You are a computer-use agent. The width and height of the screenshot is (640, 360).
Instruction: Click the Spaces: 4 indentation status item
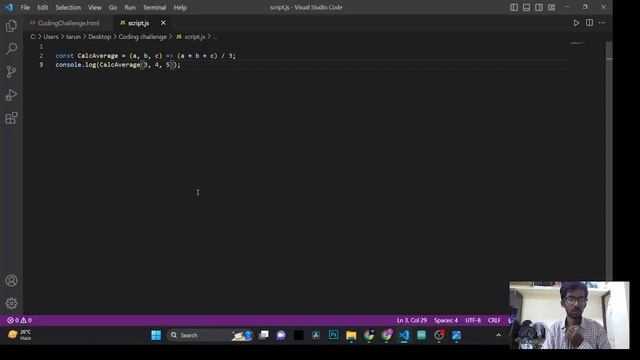446,320
